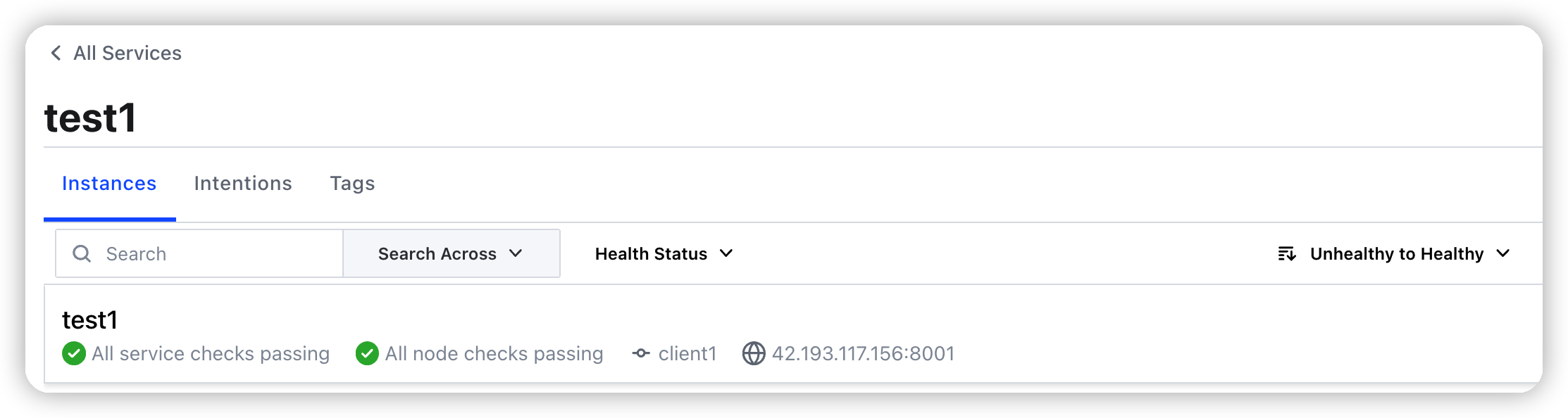Expand the Health Status filter
This screenshot has width=1568, height=418.
[x=664, y=253]
